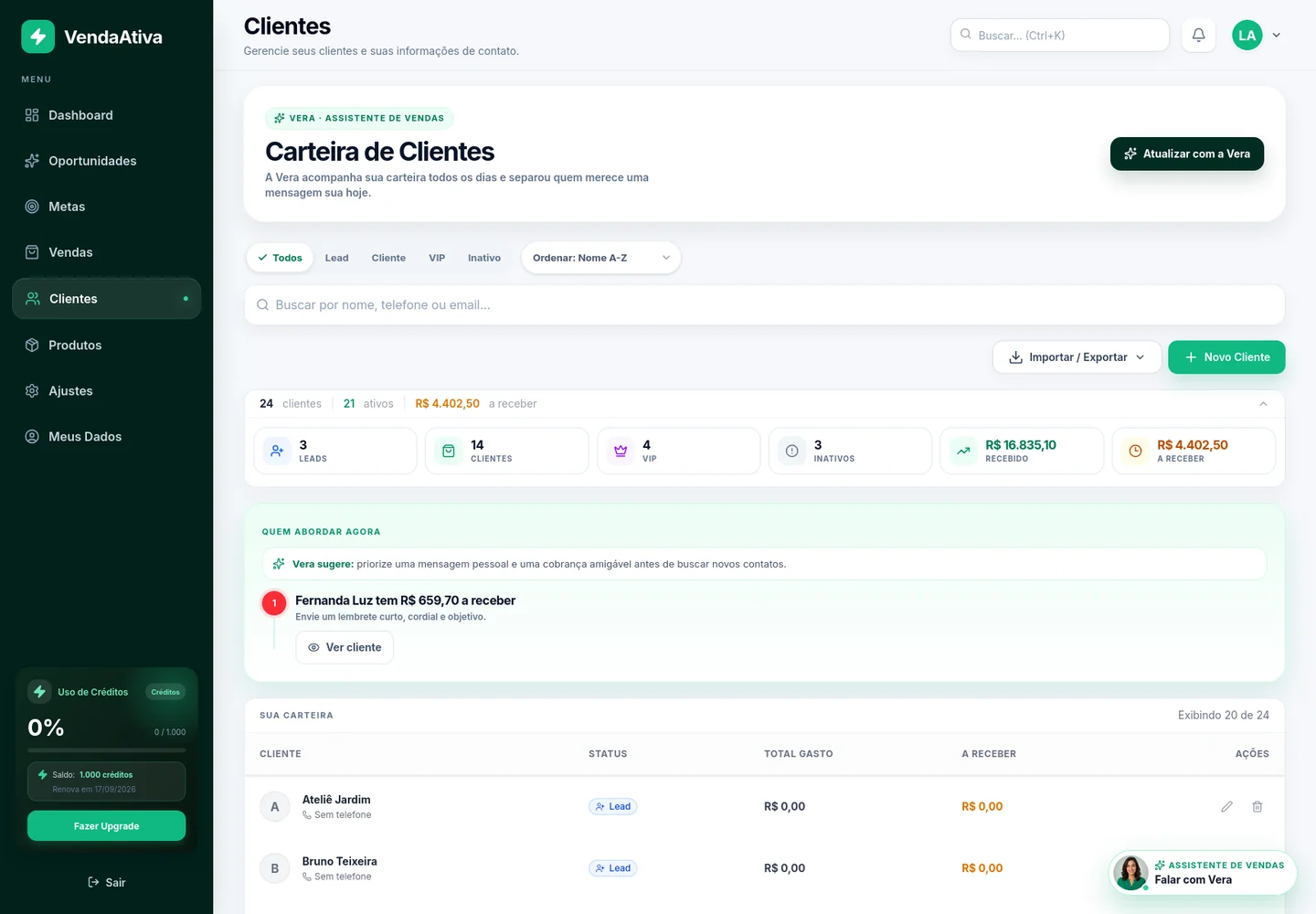Open notifications bell icon
The image size is (1316, 914).
tap(1198, 35)
